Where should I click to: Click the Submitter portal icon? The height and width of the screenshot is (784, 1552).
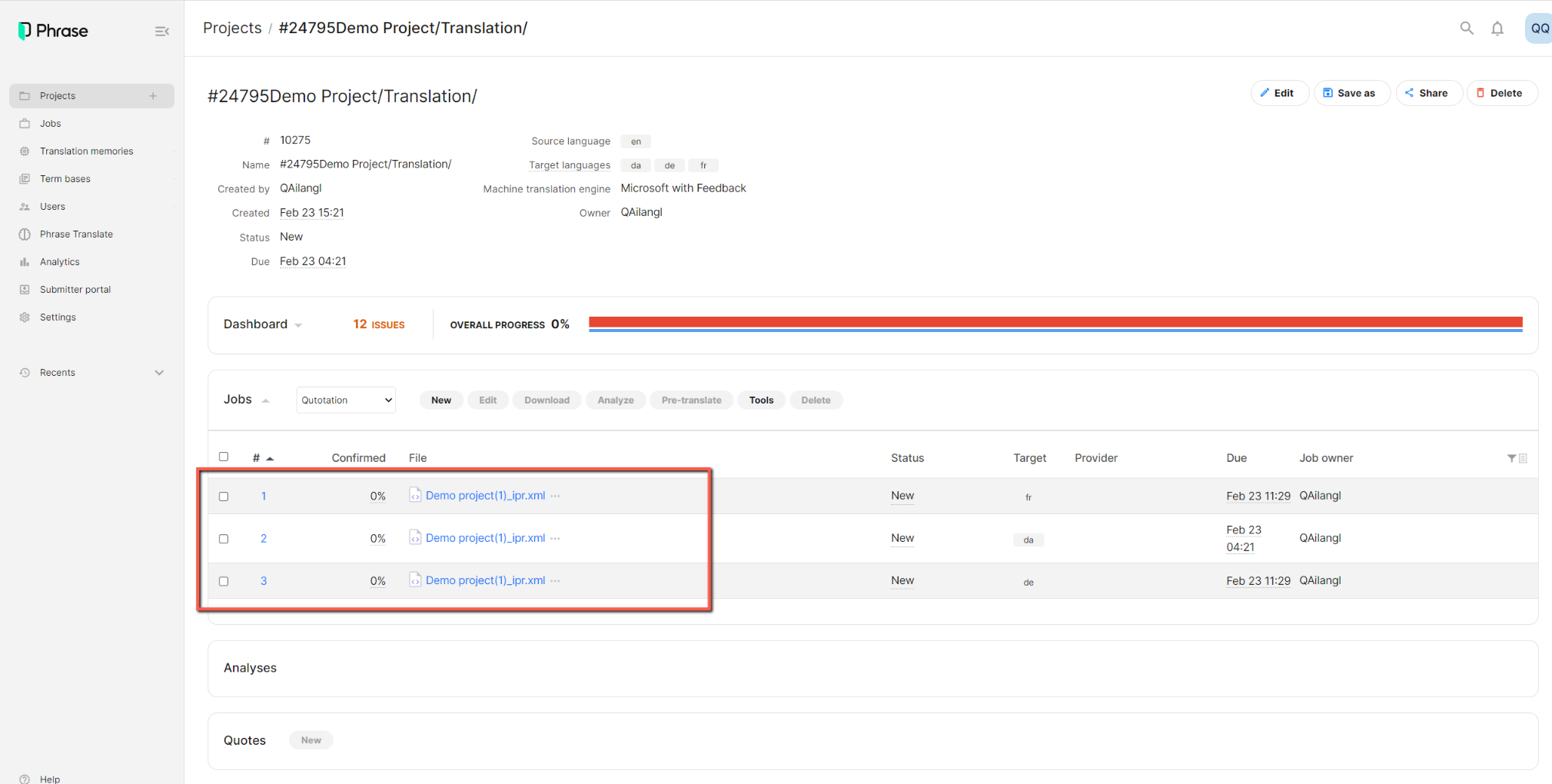25,290
